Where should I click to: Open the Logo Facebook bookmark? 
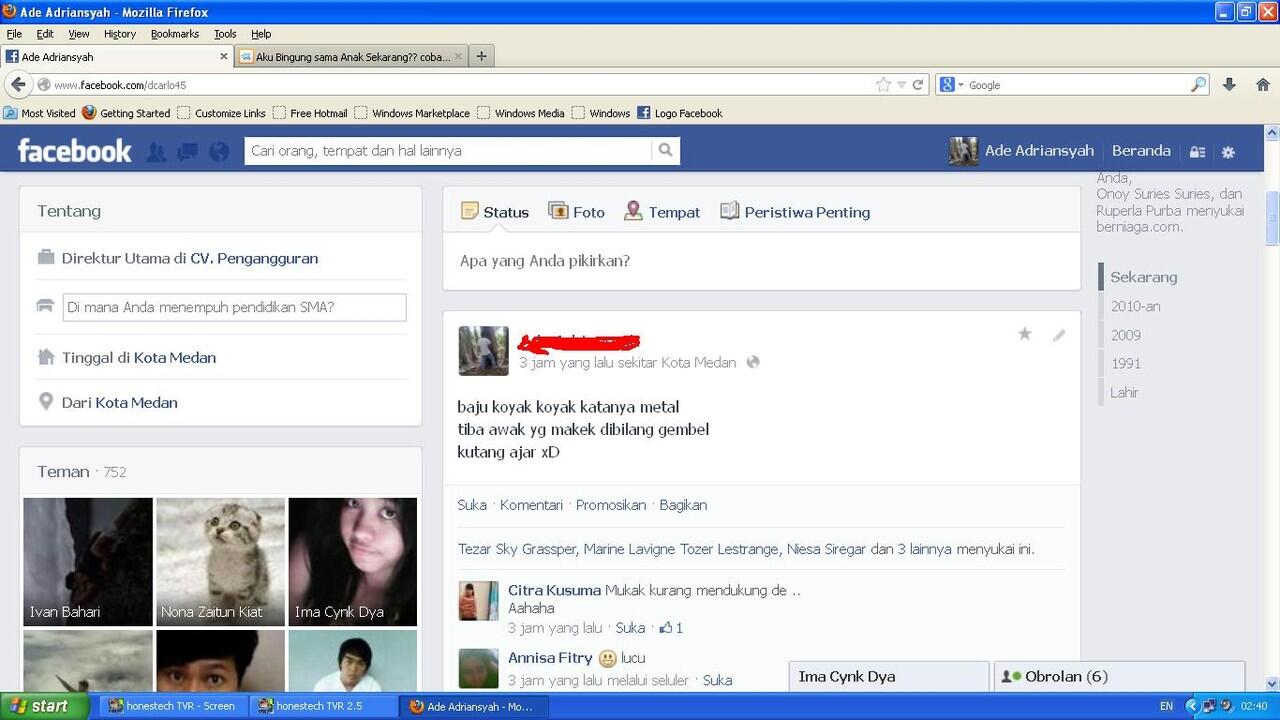[x=680, y=113]
